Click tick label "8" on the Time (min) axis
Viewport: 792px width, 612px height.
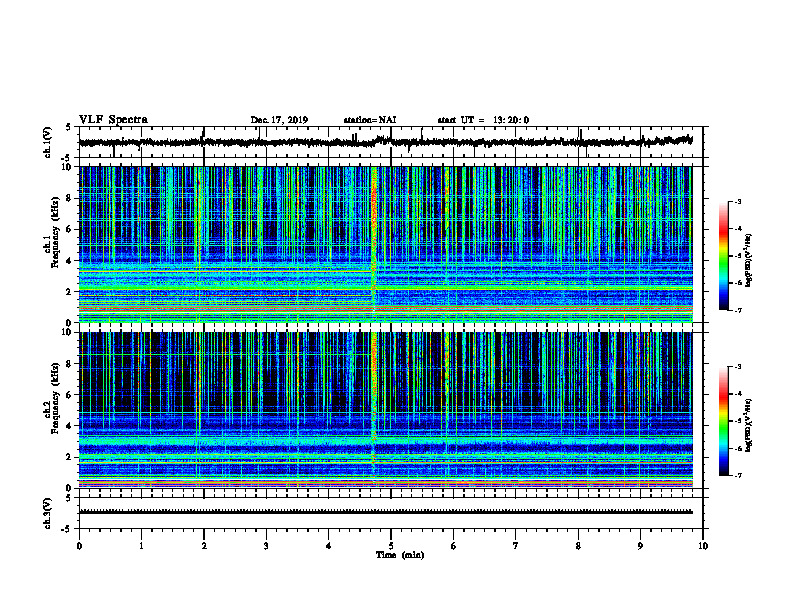(x=578, y=546)
